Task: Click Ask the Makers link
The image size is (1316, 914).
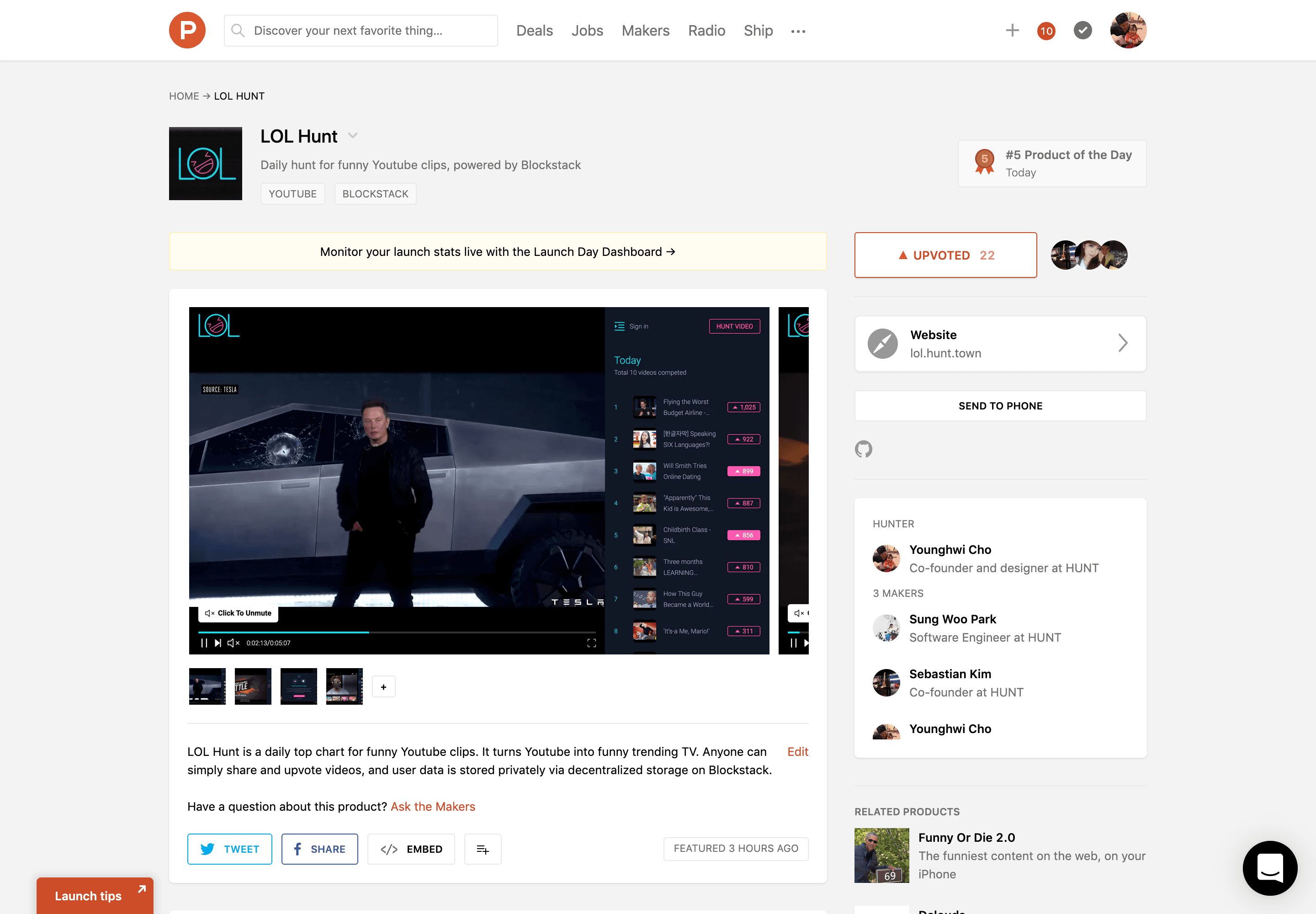Action: coord(433,807)
